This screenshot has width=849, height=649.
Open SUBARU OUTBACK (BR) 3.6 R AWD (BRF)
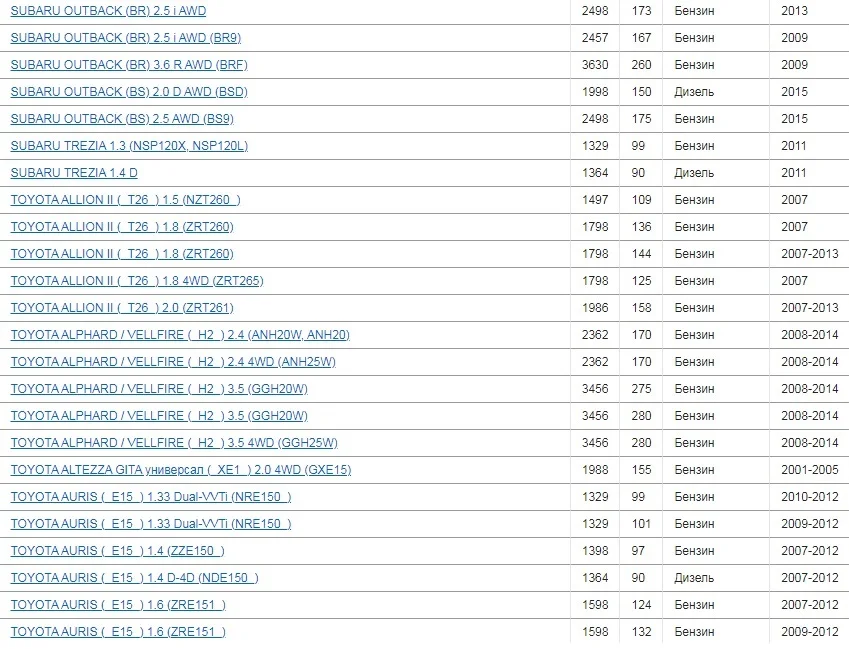(x=129, y=65)
